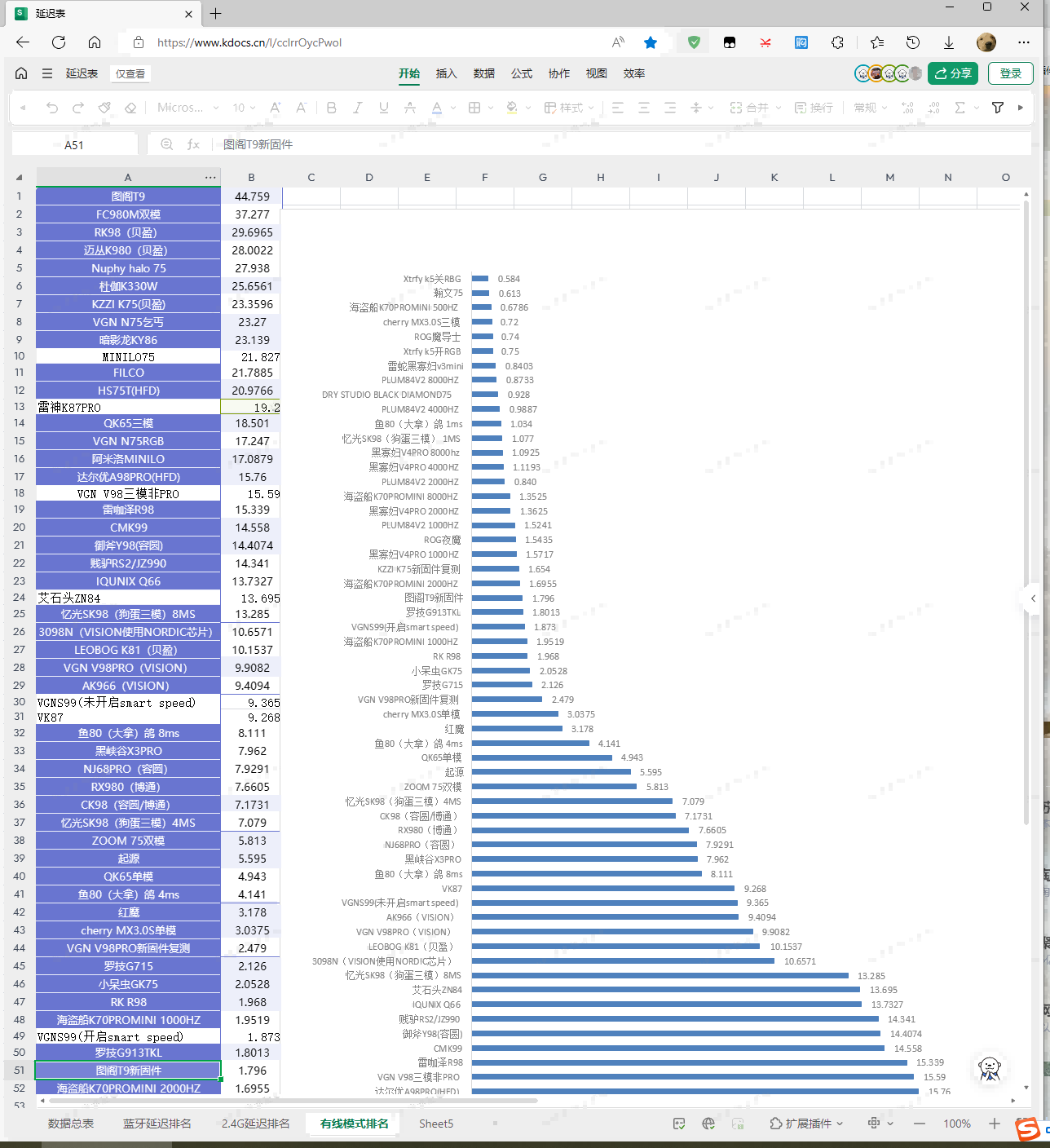The height and width of the screenshot is (1148, 1050).
Task: Click the cell reference box A51
Action: pos(74,144)
